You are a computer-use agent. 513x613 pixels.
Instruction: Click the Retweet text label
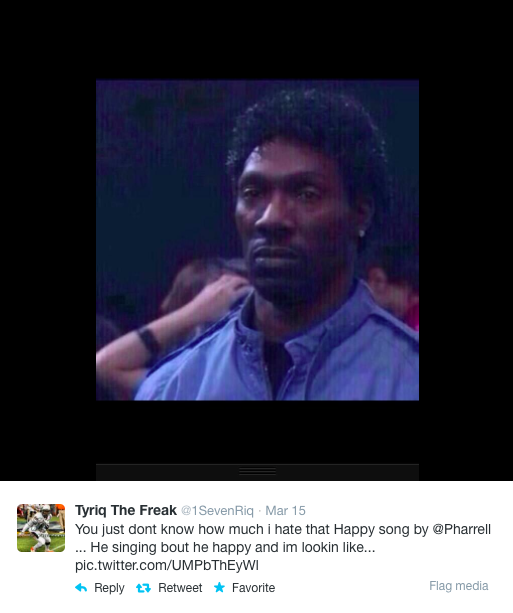[180, 588]
